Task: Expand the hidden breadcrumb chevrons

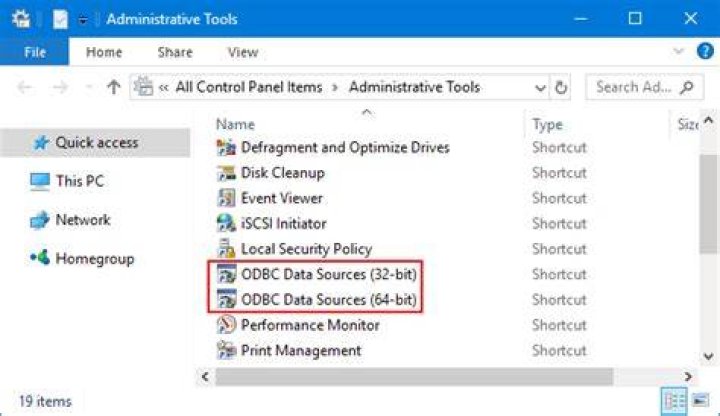Action: click(x=163, y=88)
